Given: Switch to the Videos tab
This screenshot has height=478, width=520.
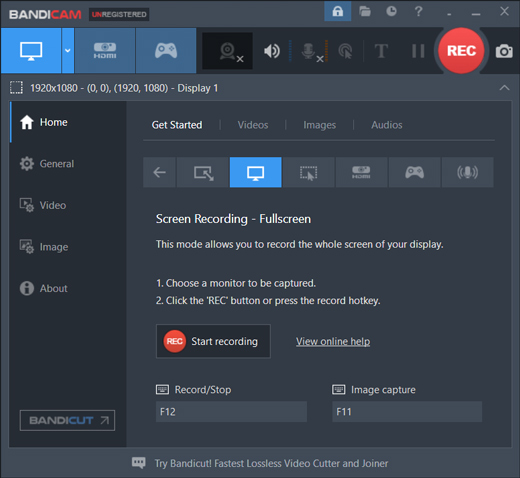Looking at the screenshot, I should pyautogui.click(x=253, y=125).
